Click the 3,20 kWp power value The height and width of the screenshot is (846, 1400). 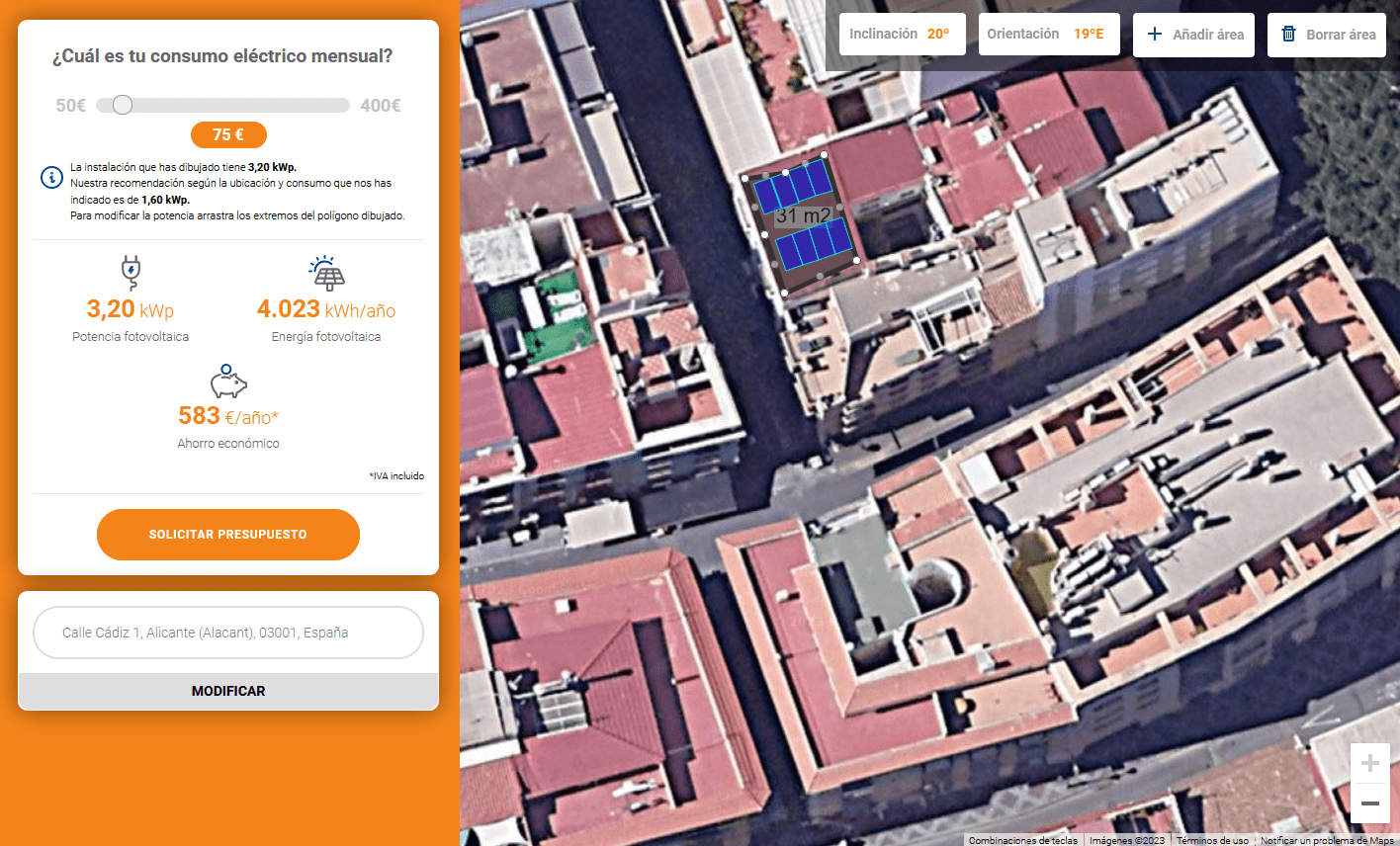(131, 309)
